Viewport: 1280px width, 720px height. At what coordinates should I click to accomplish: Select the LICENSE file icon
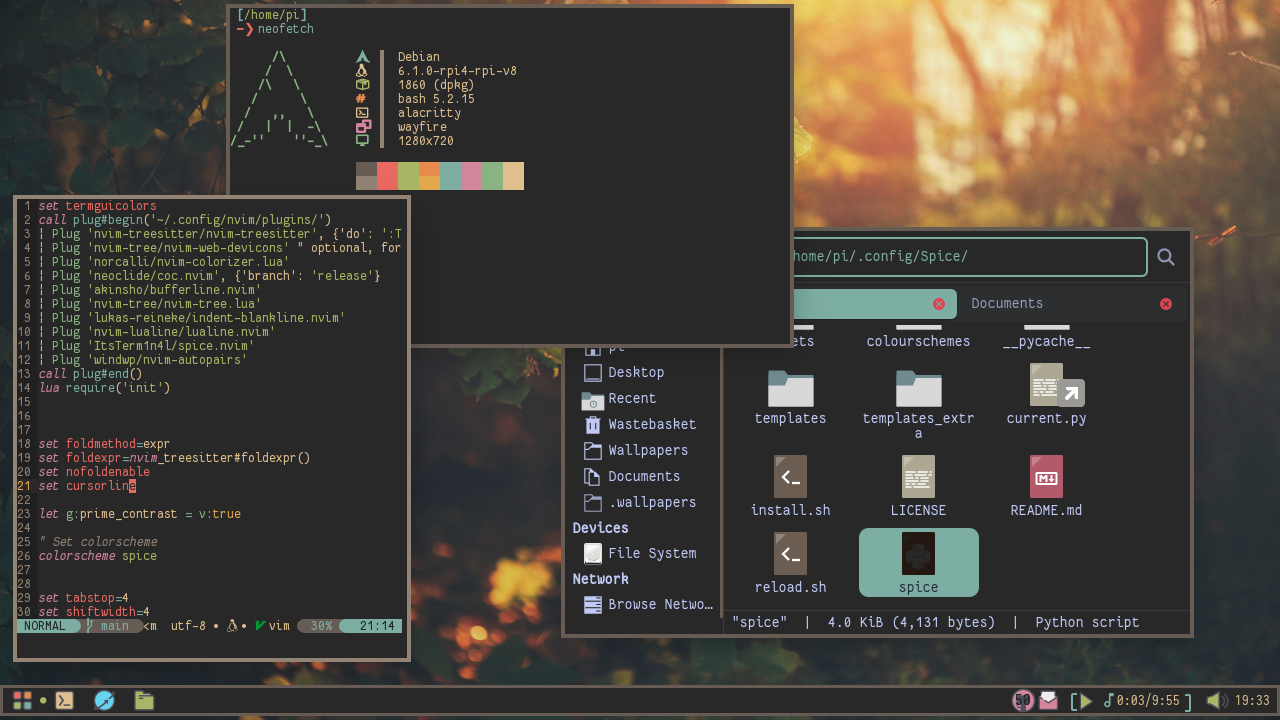click(x=918, y=477)
